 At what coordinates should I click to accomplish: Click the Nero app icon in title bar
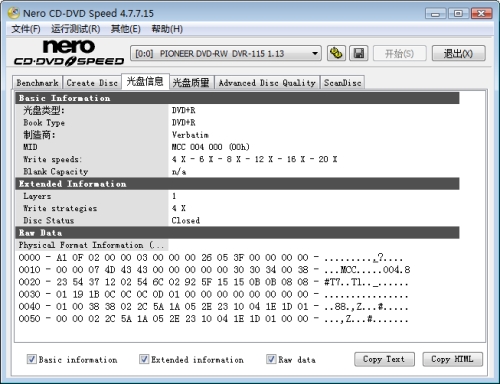click(x=14, y=13)
